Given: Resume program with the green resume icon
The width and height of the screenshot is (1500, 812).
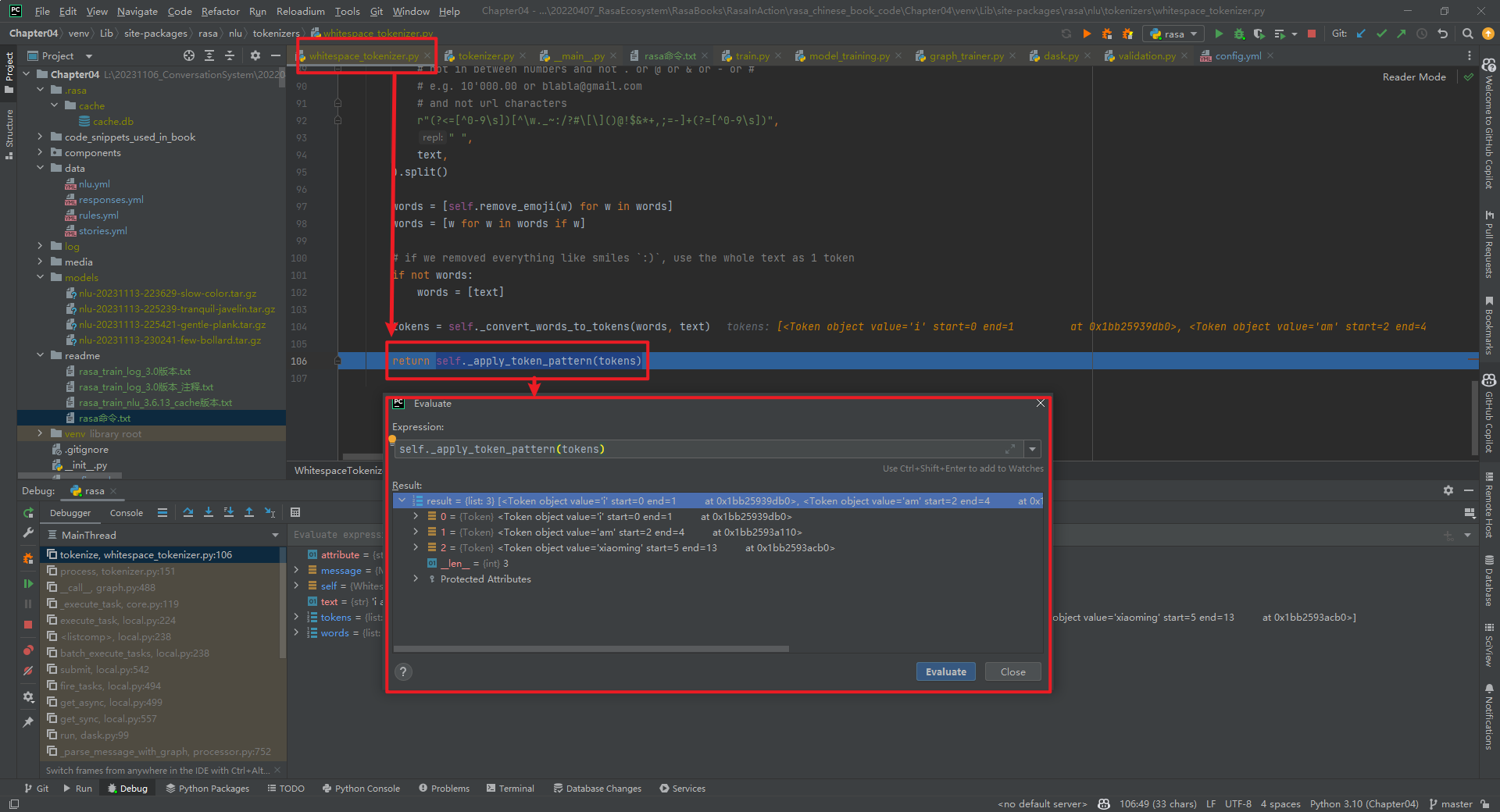Looking at the screenshot, I should (28, 583).
